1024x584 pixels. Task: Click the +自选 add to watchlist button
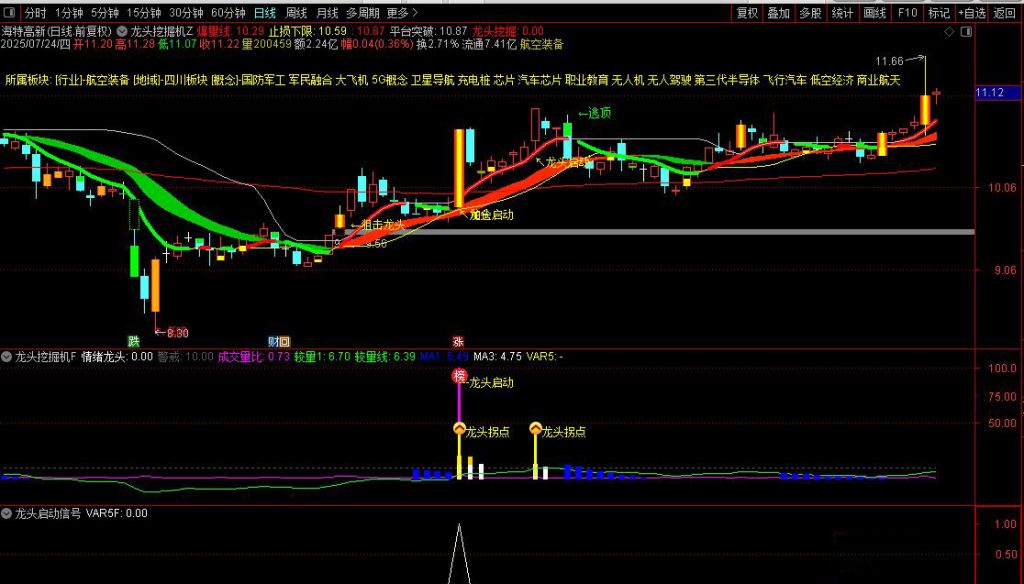pos(971,13)
